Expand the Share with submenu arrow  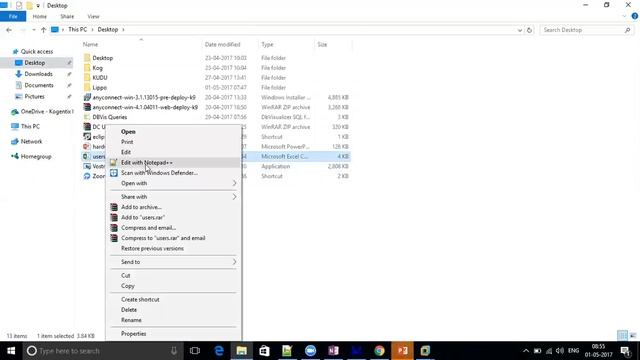[234, 197]
